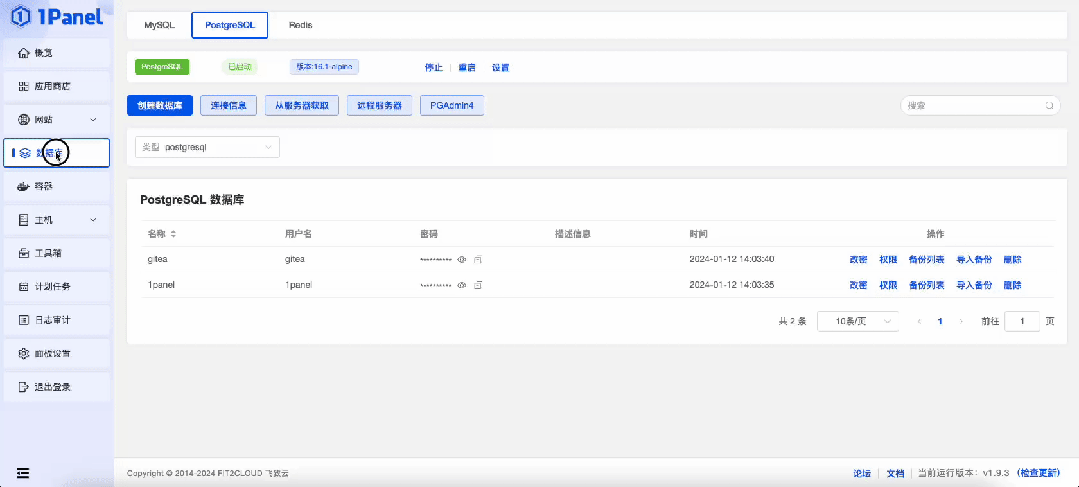Click the 1panel timestamp 2024-01-12 14:03:35
Viewport: 1079px width, 487px height.
(732, 285)
